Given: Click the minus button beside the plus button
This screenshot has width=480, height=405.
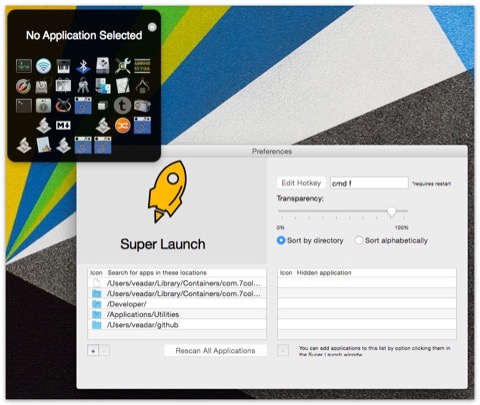Looking at the screenshot, I should pos(104,351).
